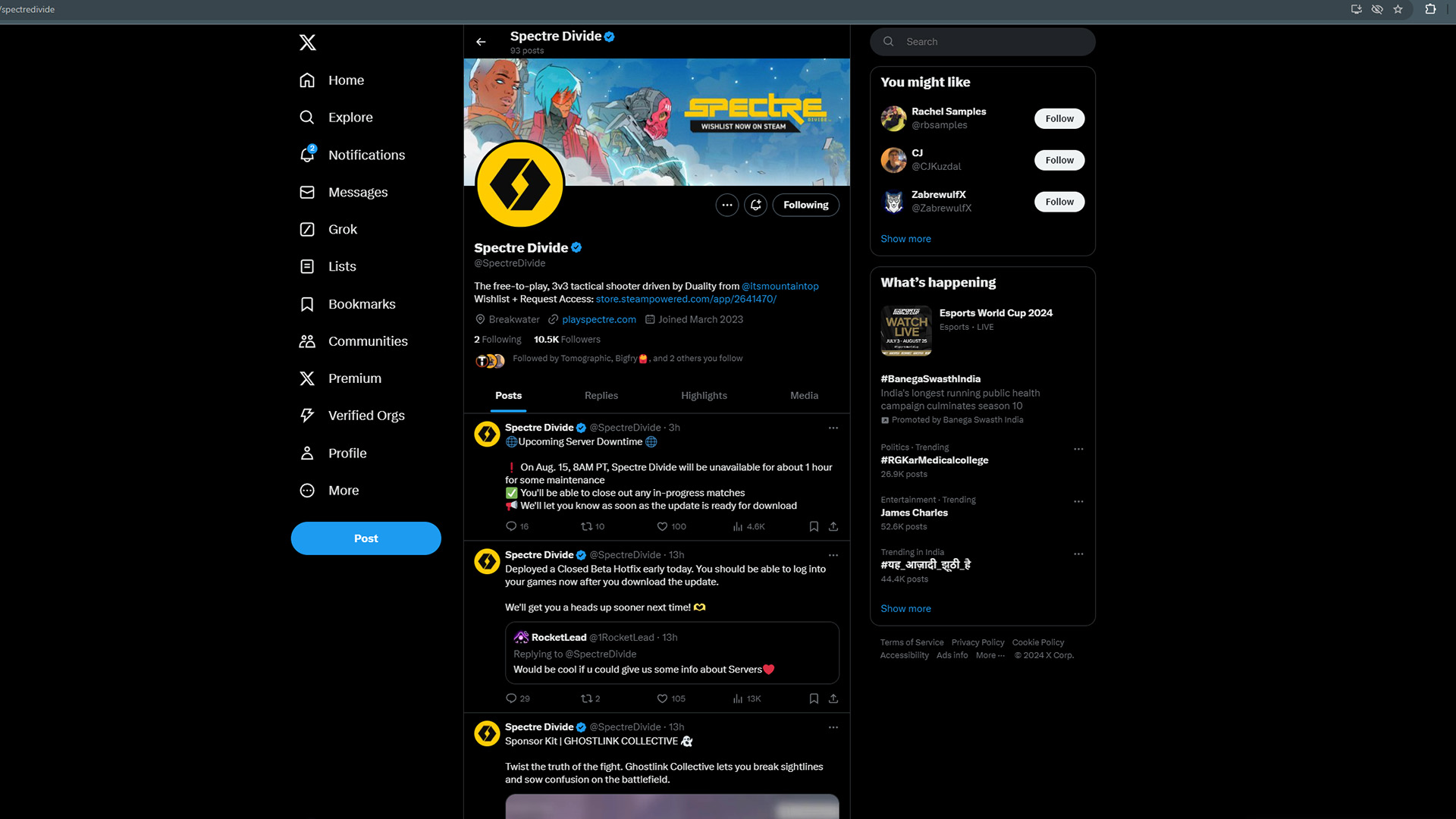
Task: Click the Bookmarks icon in sidebar
Action: [x=307, y=303]
